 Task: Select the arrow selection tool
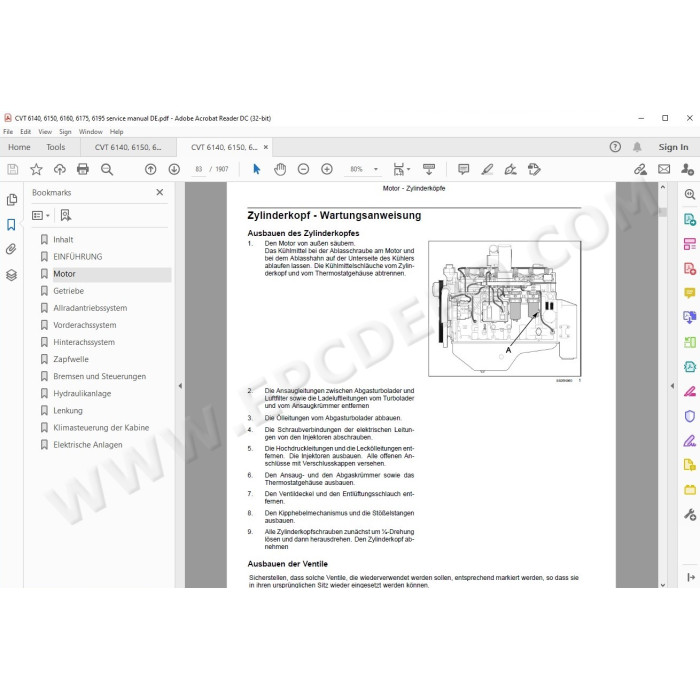click(x=256, y=169)
